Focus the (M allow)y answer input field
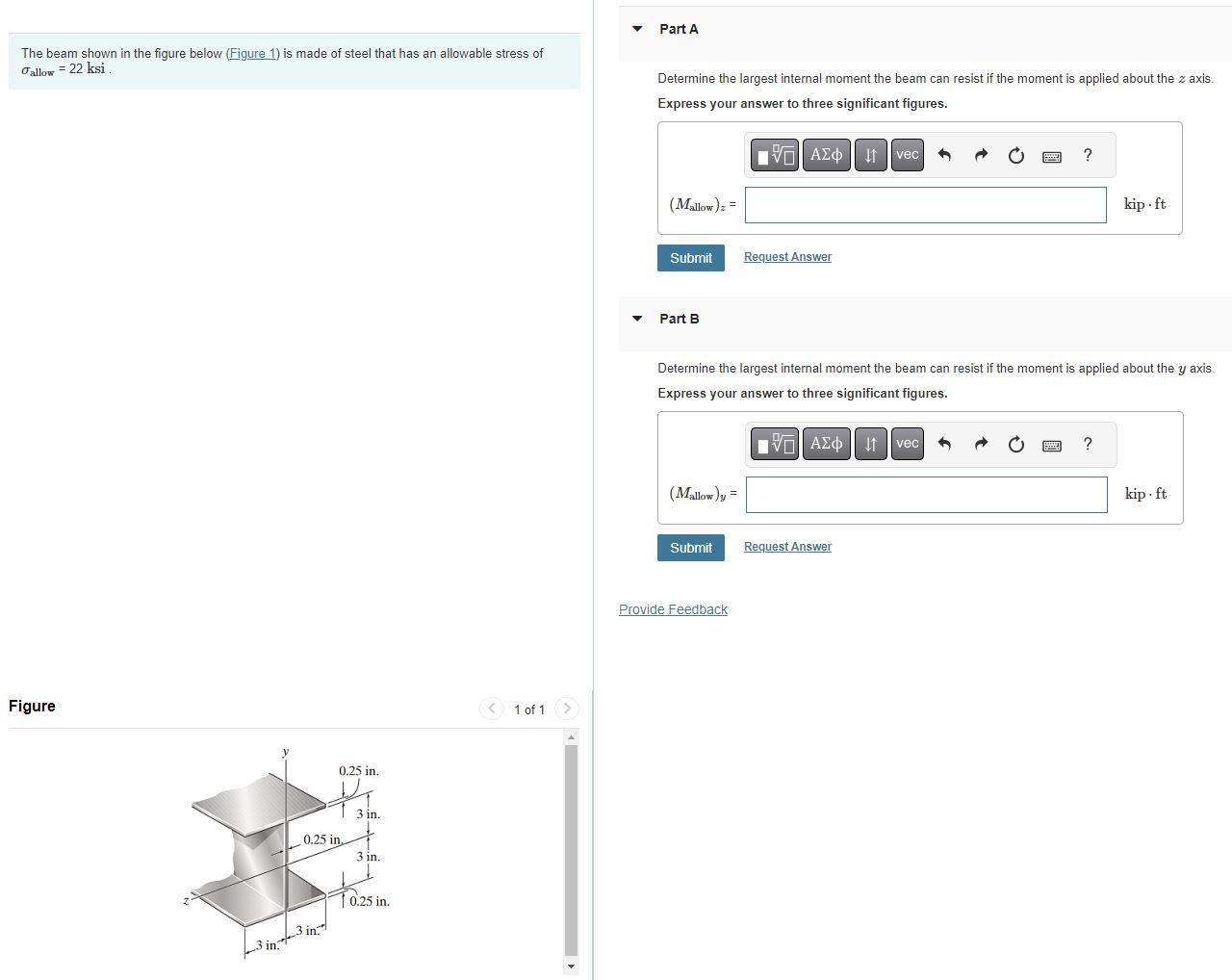The height and width of the screenshot is (980, 1232). click(927, 495)
